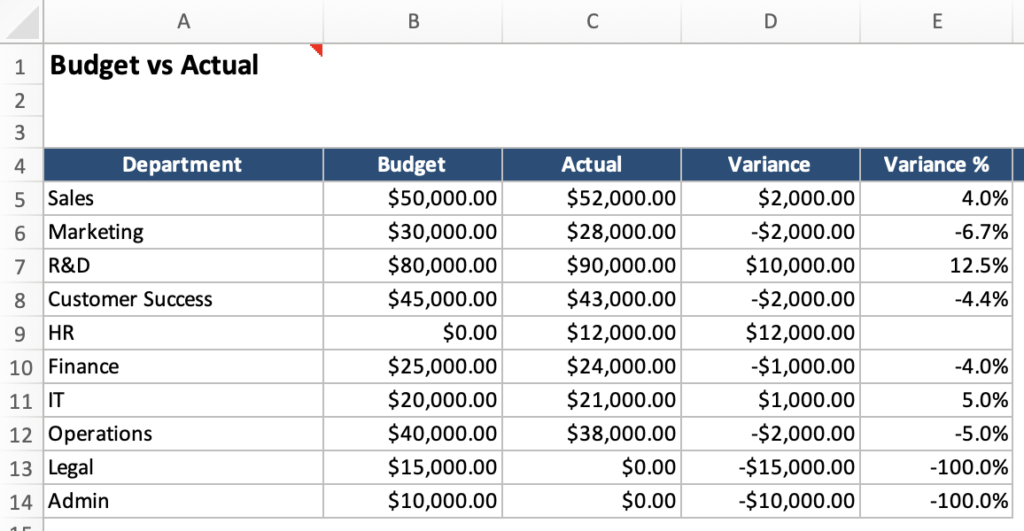This screenshot has width=1024, height=531.
Task: Select row 4 header
Action: tap(21, 165)
